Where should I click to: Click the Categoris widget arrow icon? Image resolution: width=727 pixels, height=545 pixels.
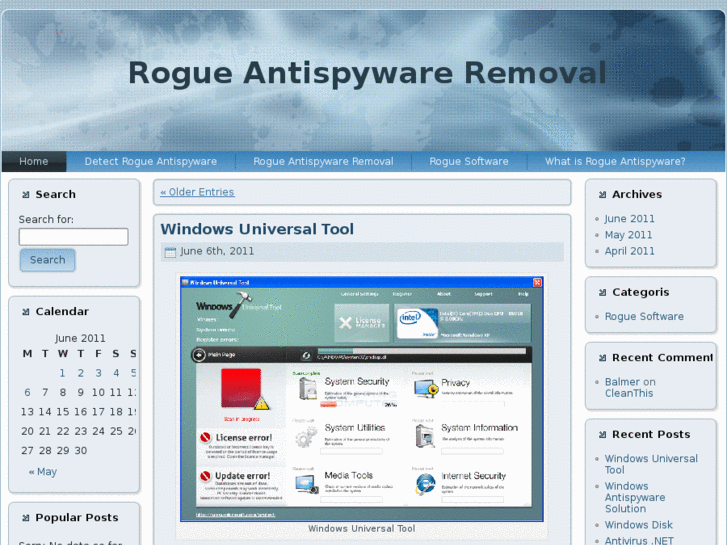(602, 293)
